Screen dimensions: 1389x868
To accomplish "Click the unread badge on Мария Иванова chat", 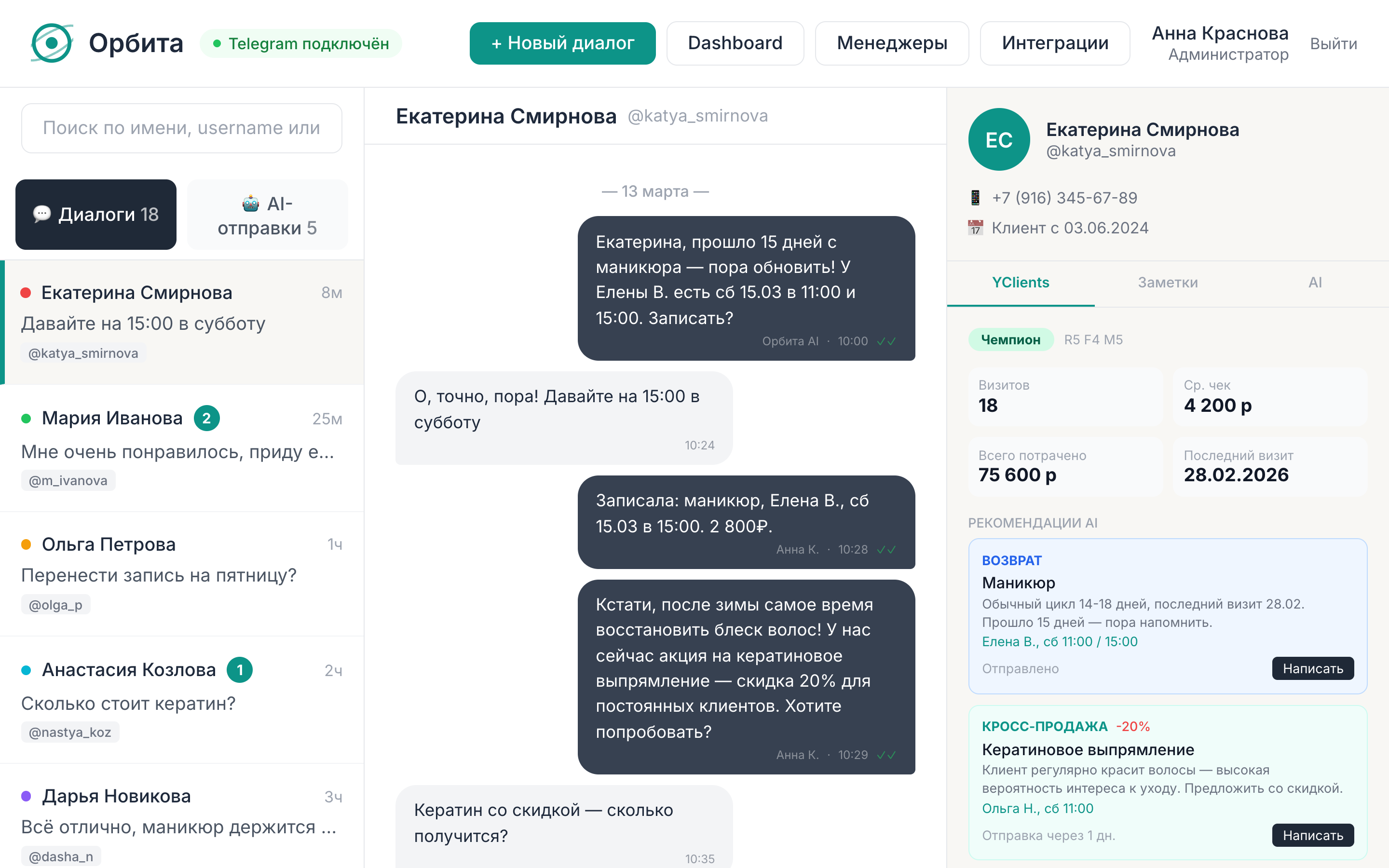I will (206, 418).
